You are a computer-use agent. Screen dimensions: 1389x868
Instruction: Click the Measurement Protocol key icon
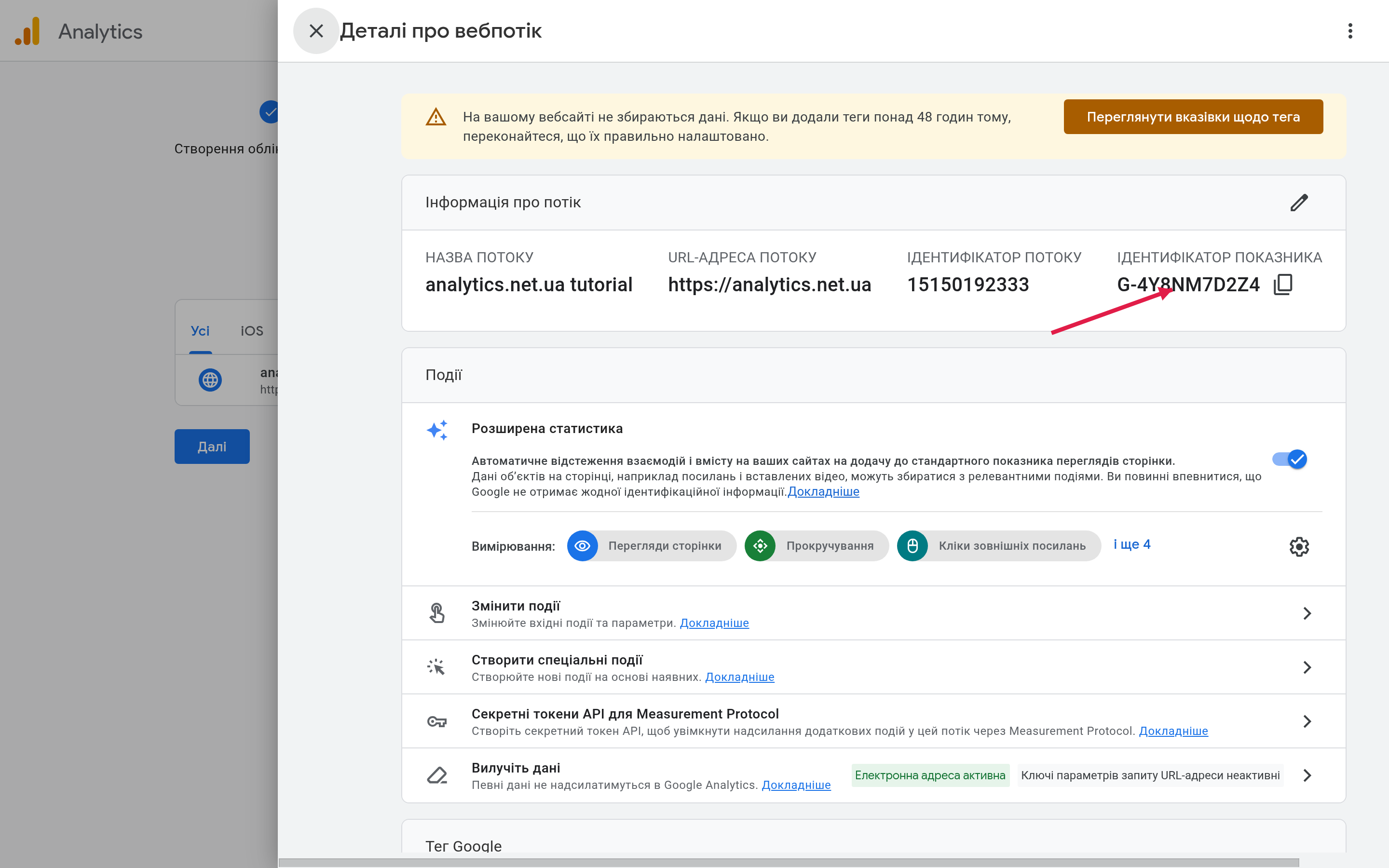pos(437,721)
